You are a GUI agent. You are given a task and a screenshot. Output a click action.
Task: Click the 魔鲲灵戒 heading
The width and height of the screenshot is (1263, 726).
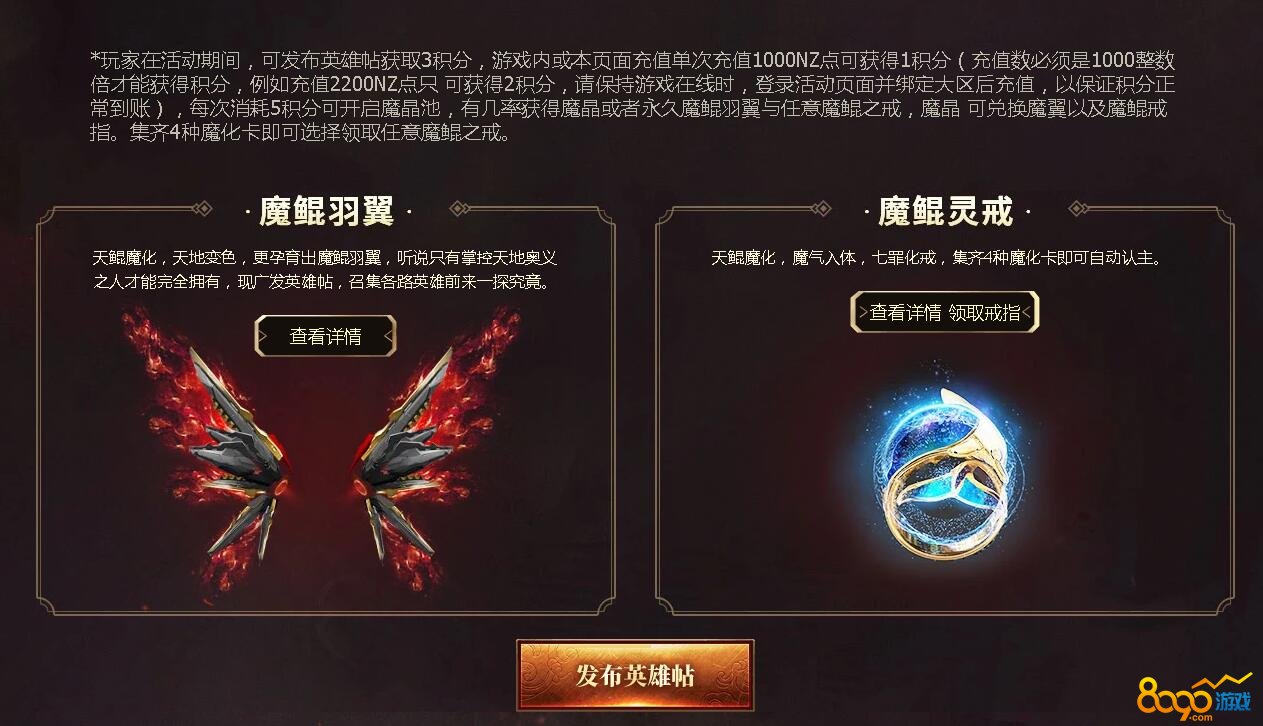[x=945, y=211]
